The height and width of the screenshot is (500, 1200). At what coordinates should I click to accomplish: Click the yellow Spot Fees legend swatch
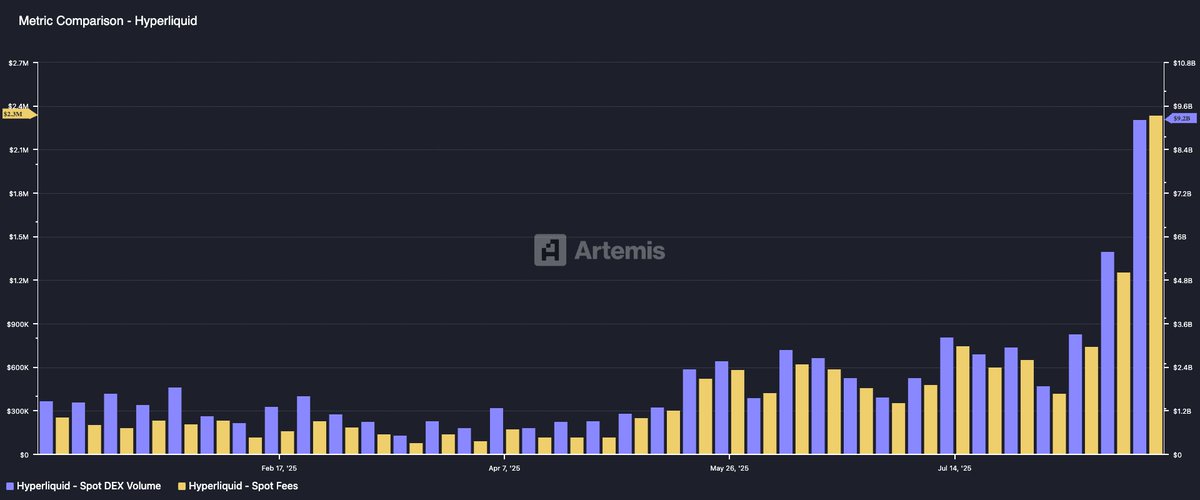click(182, 486)
